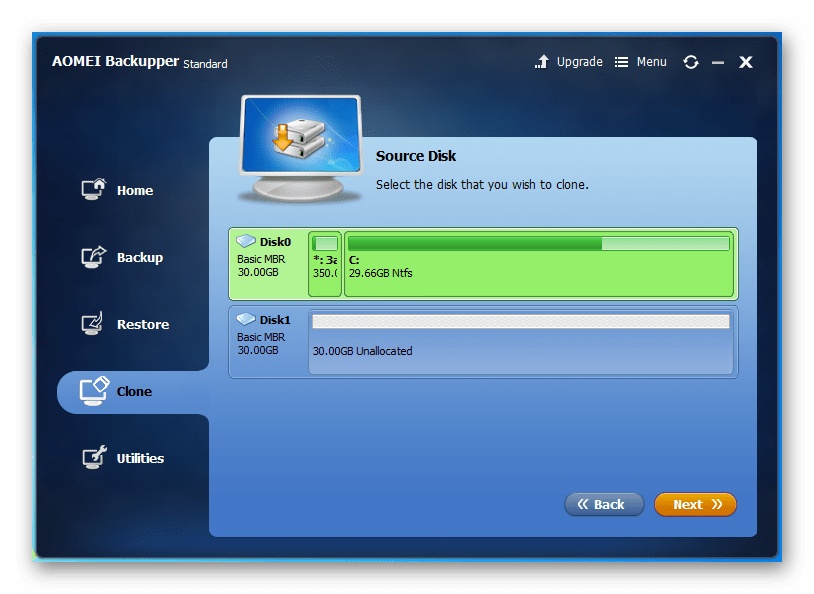The width and height of the screenshot is (814, 594).
Task: Open the Menu dropdown in title bar
Action: point(640,62)
